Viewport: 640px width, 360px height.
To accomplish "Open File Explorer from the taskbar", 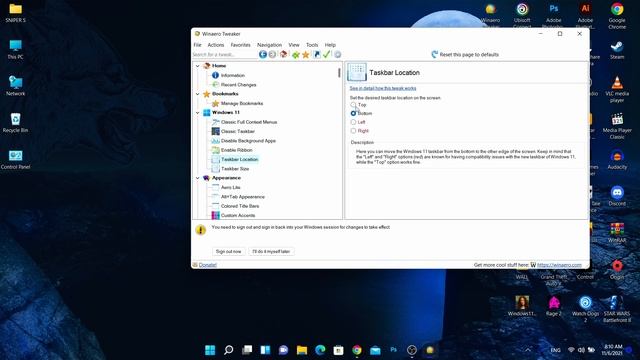I will click(302, 350).
